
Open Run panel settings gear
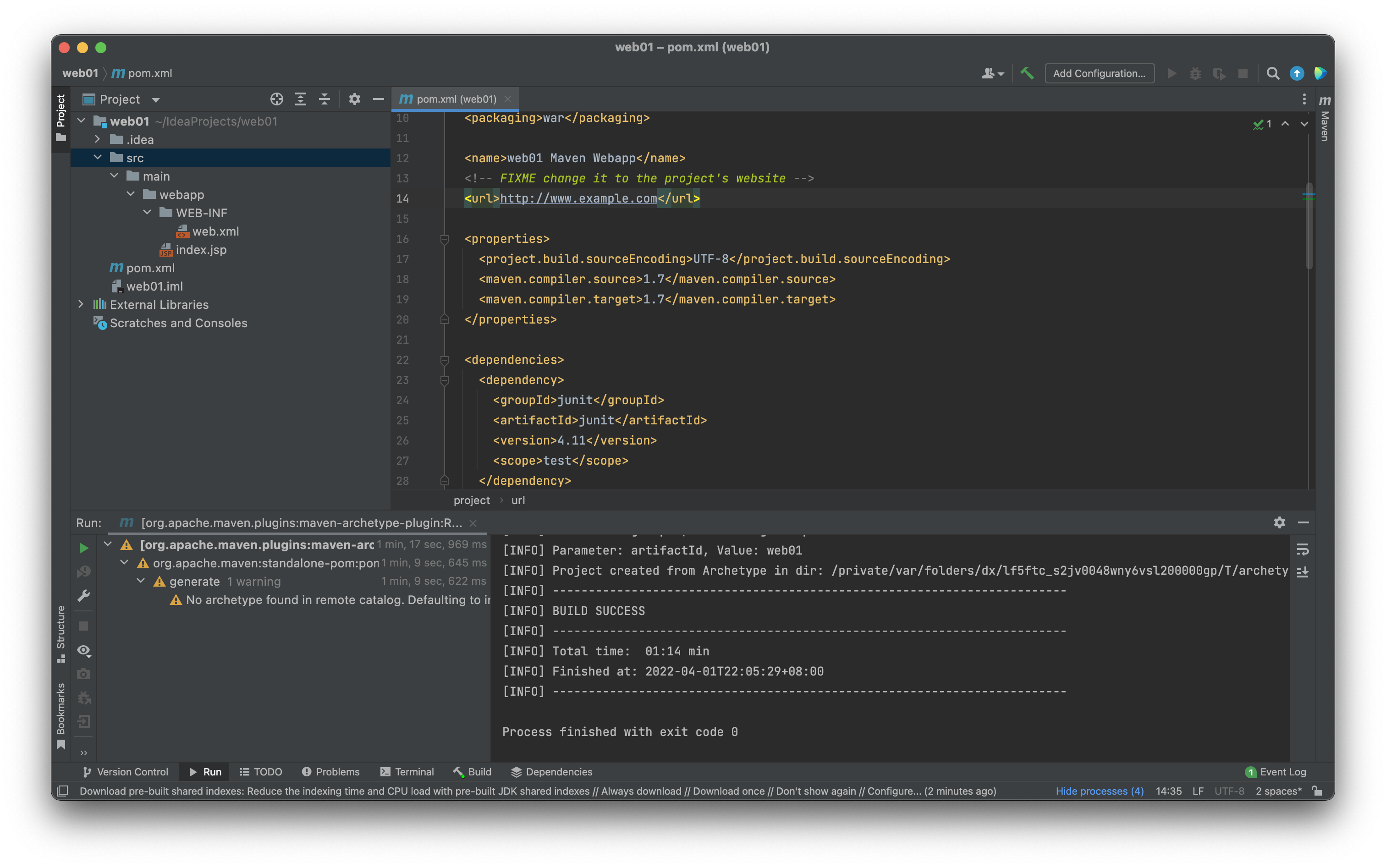[x=1279, y=522]
